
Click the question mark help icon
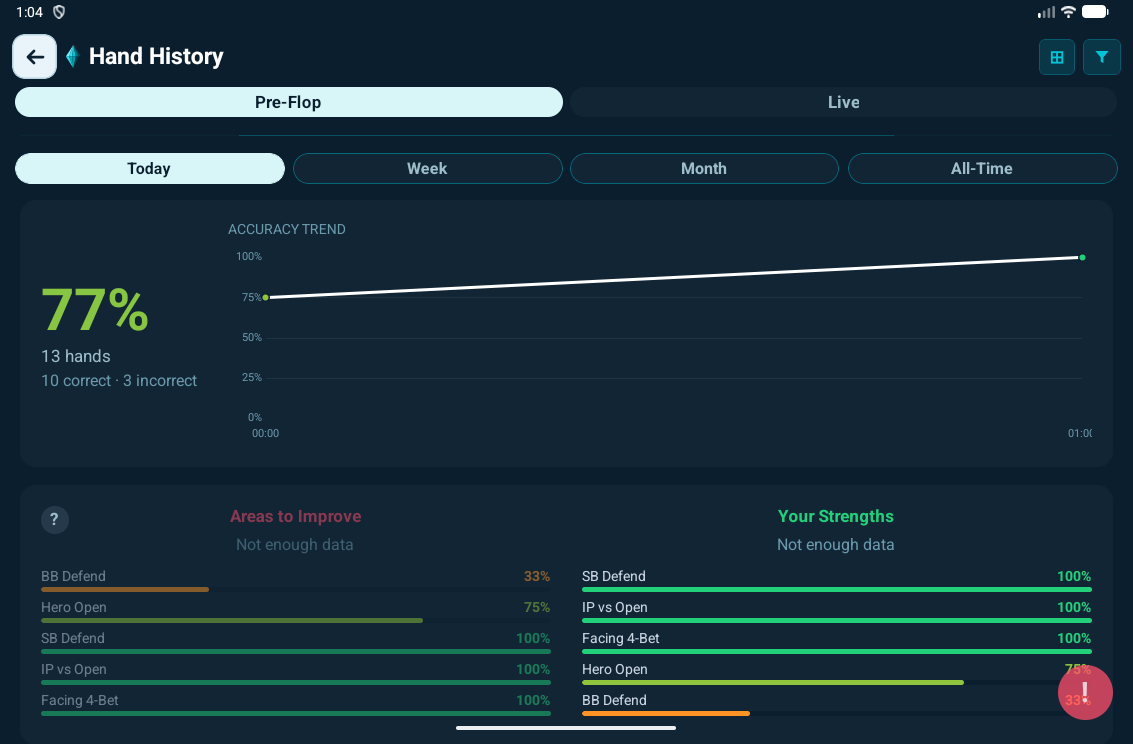[55, 520]
